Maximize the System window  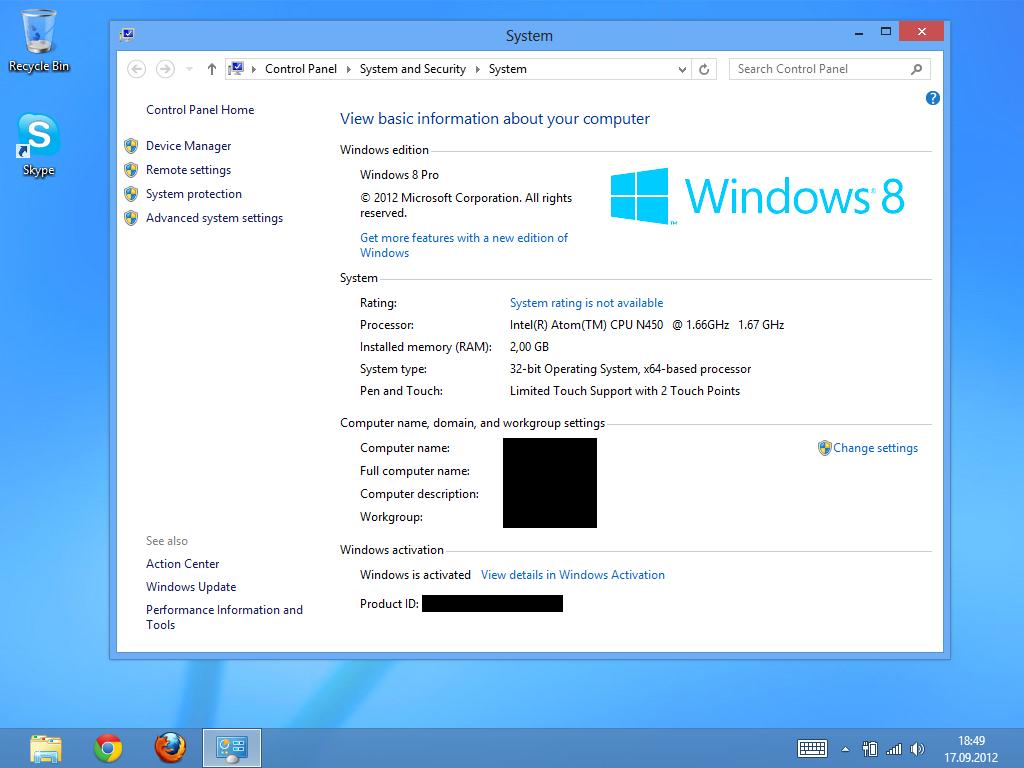pos(886,31)
